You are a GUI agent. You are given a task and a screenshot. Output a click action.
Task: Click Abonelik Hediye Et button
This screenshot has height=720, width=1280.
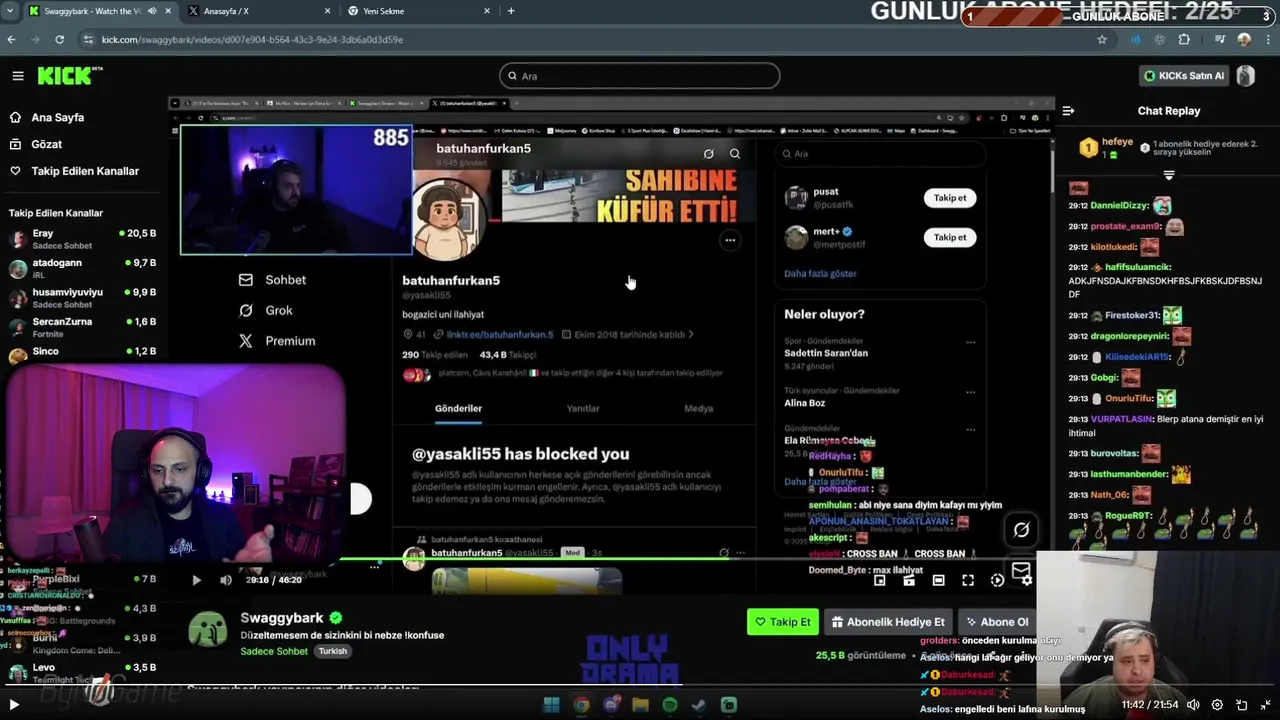coord(888,622)
